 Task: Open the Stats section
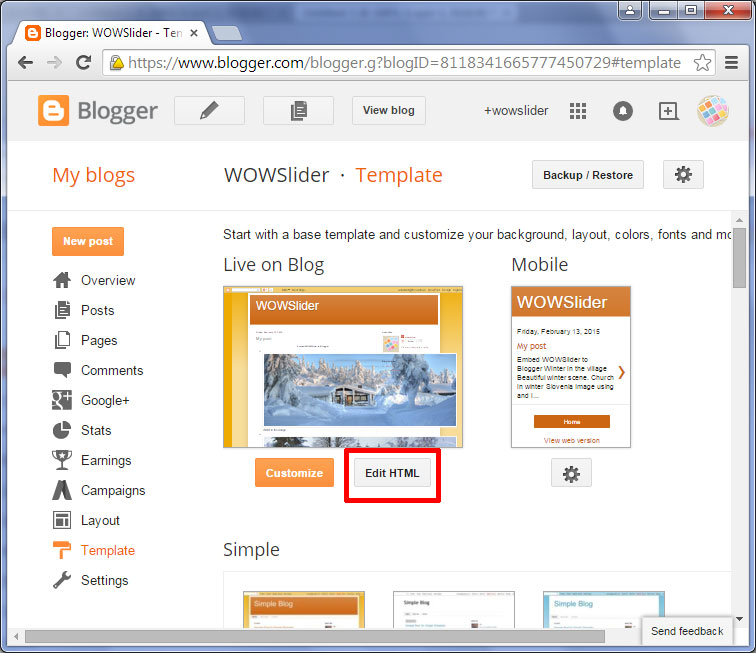[96, 430]
